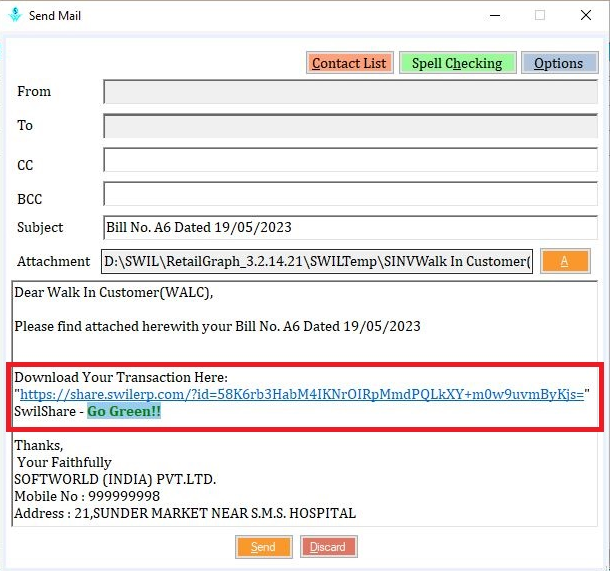Focus the BCC input field
The image size is (610, 571).
click(350, 194)
